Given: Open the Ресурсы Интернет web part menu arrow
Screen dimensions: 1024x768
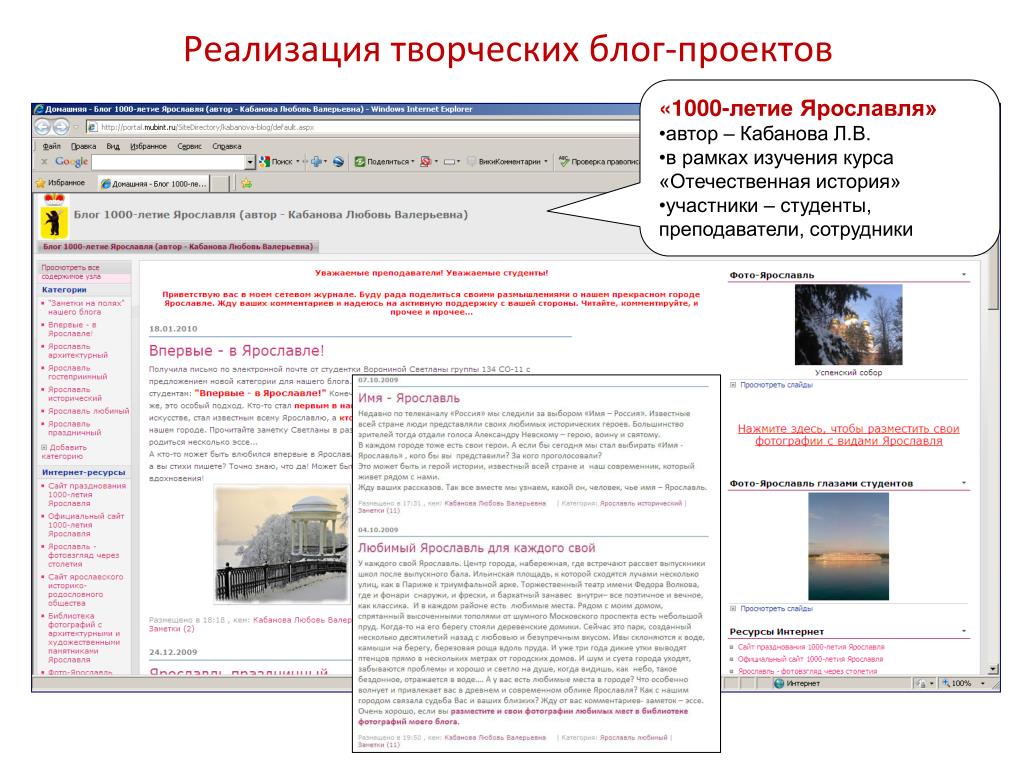Looking at the screenshot, I should click(x=964, y=631).
